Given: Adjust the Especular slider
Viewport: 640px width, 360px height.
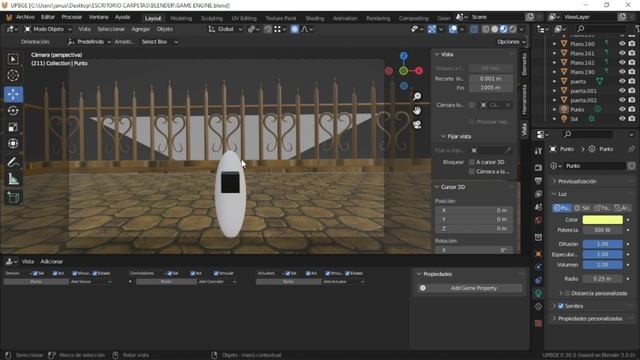Looking at the screenshot, I should click(602, 254).
